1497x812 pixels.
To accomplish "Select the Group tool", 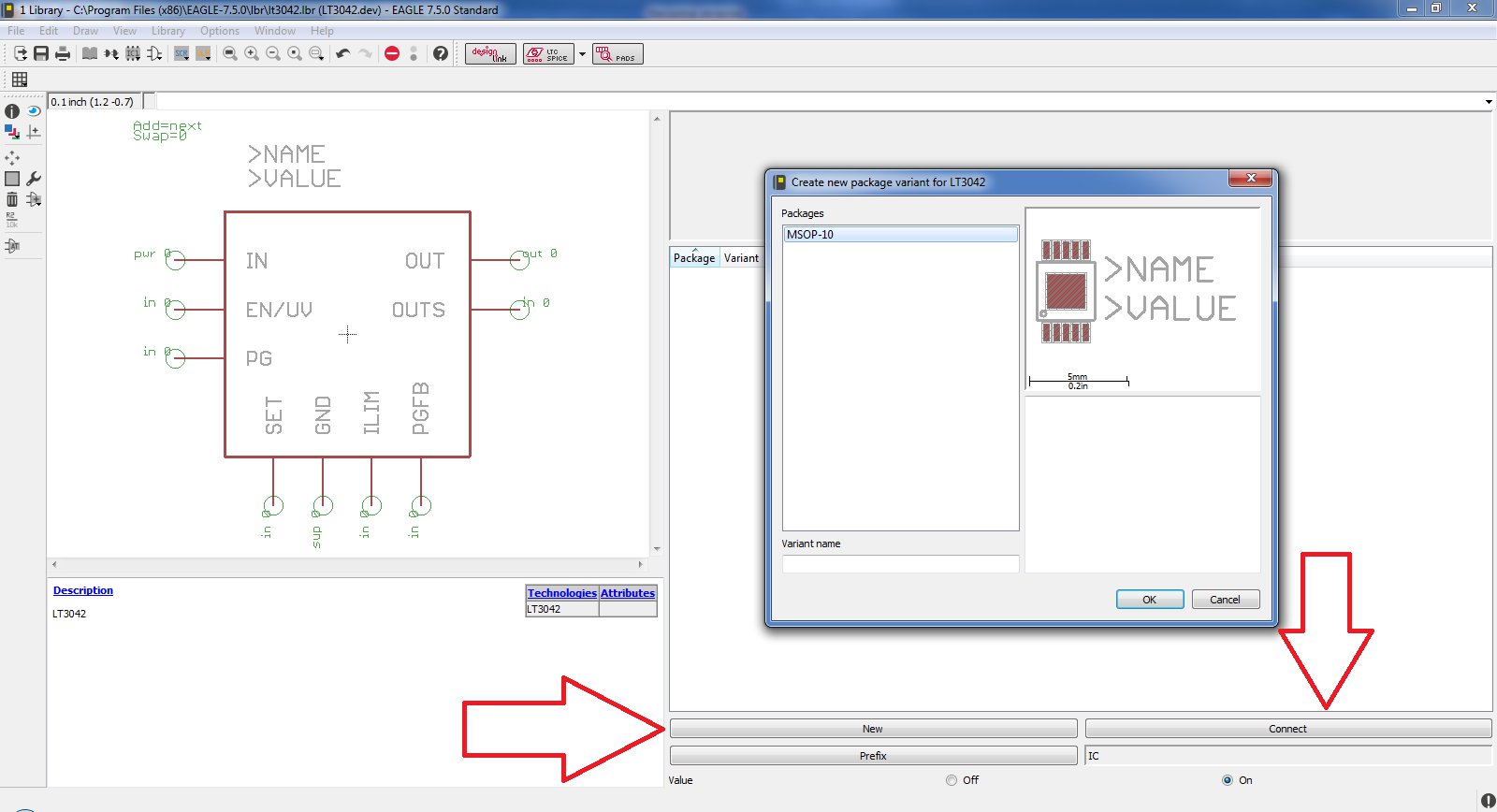I will pyautogui.click(x=12, y=178).
